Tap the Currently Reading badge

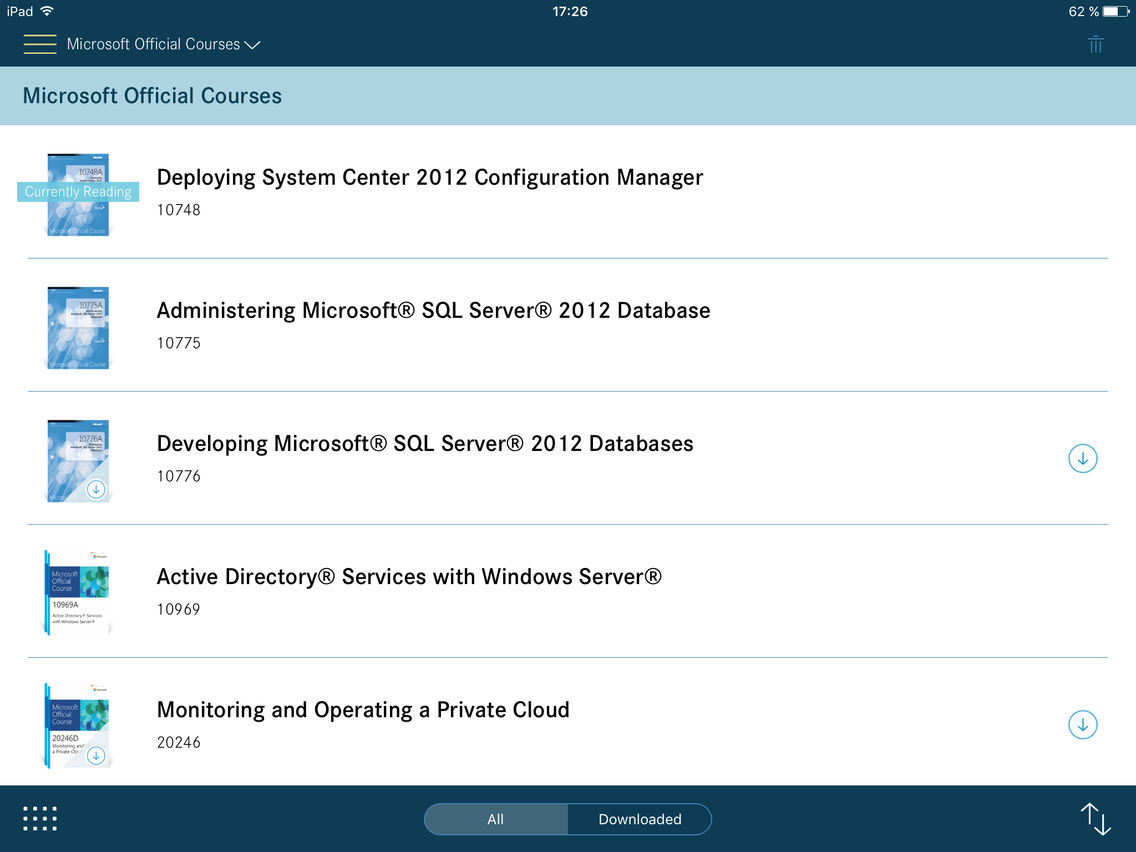(78, 191)
